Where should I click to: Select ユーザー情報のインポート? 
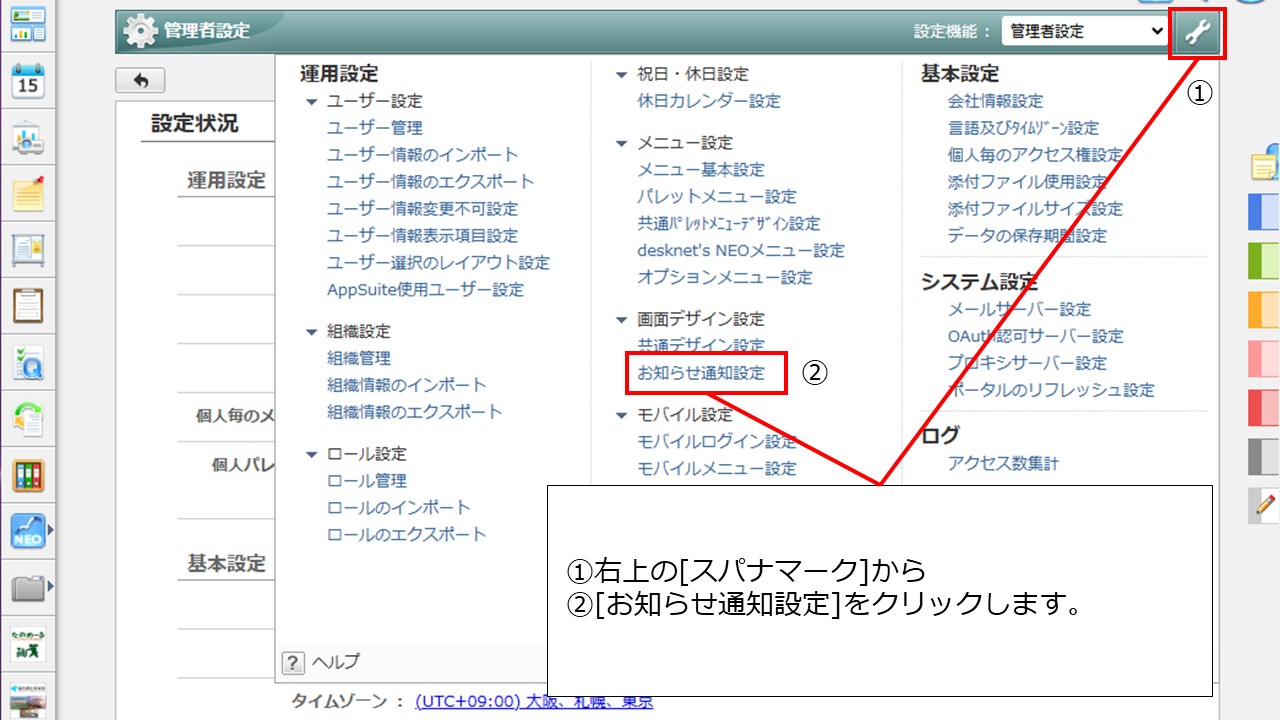pyautogui.click(x=423, y=155)
